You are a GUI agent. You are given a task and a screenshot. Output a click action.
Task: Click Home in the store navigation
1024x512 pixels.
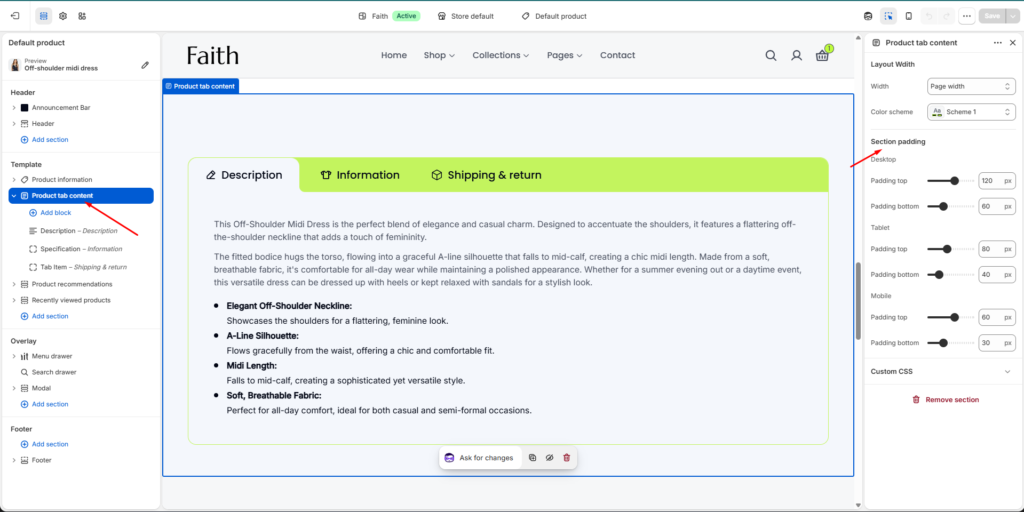point(394,56)
